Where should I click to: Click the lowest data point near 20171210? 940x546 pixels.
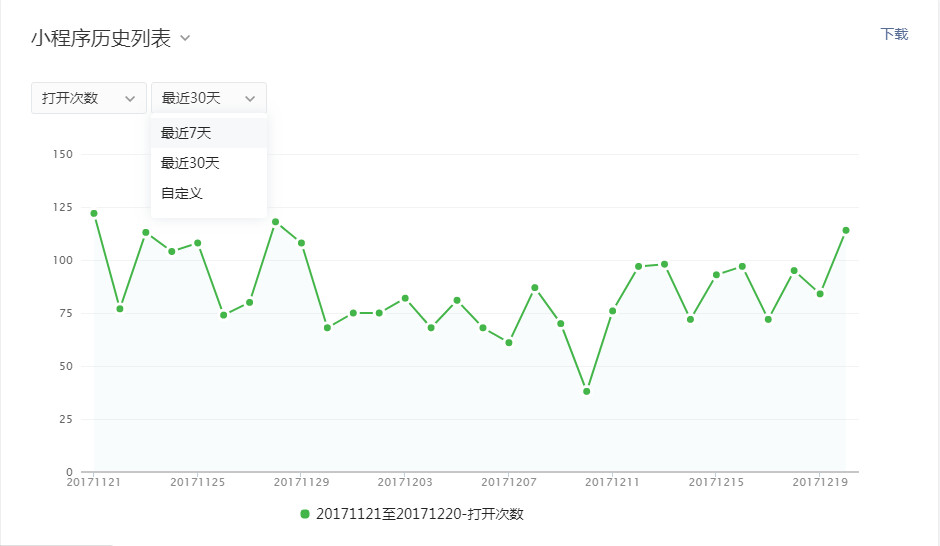tap(586, 391)
